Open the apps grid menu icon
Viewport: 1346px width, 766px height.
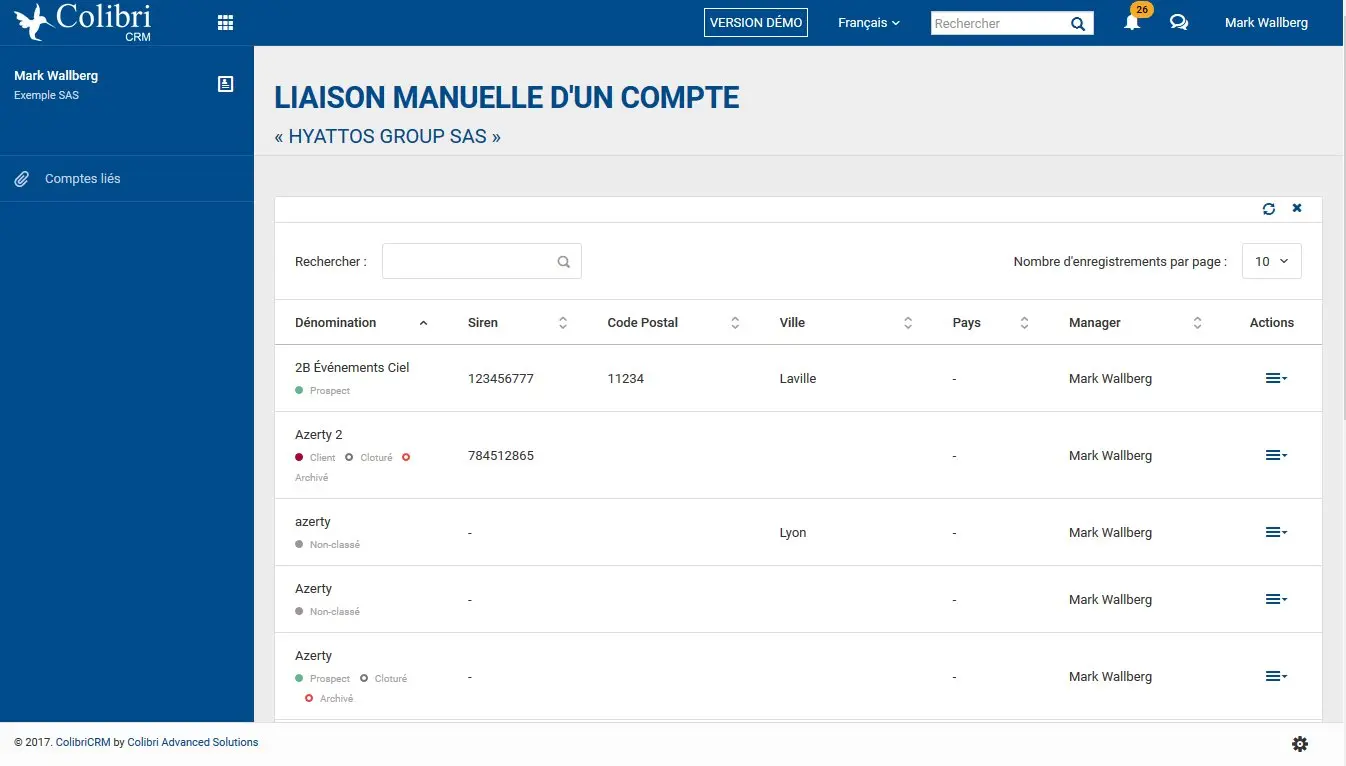pyautogui.click(x=225, y=23)
